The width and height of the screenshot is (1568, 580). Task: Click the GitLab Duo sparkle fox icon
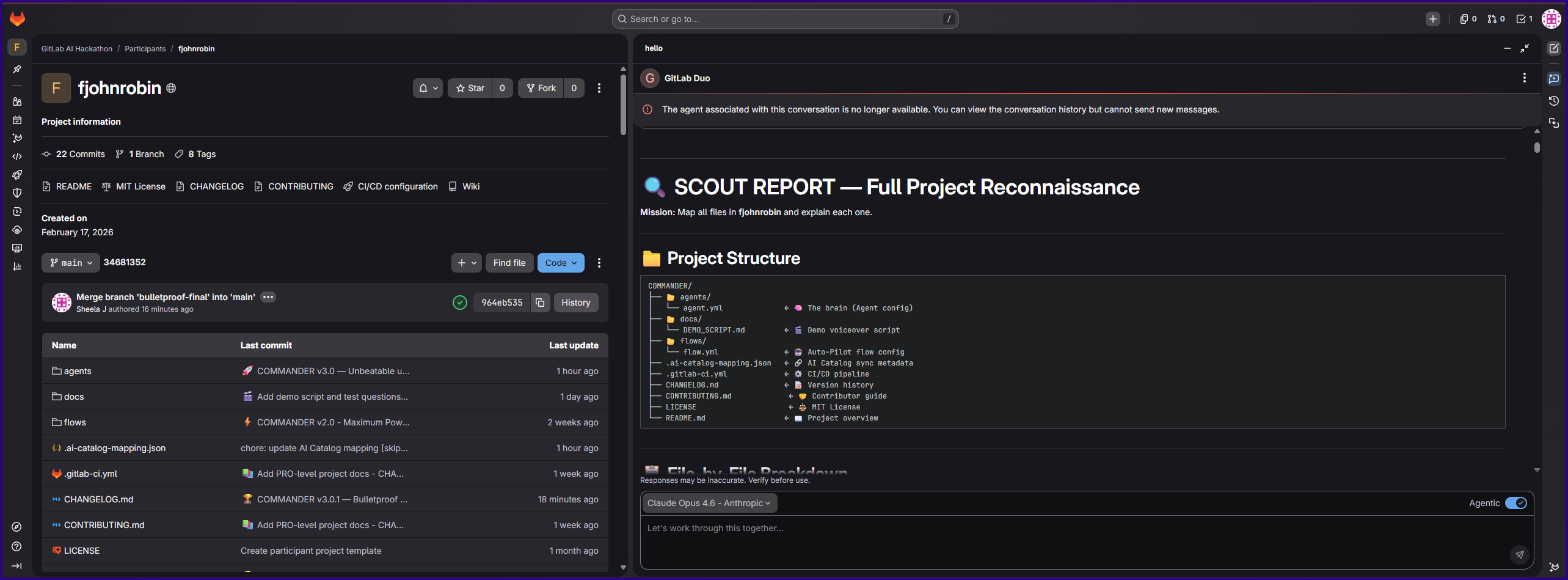[1554, 567]
